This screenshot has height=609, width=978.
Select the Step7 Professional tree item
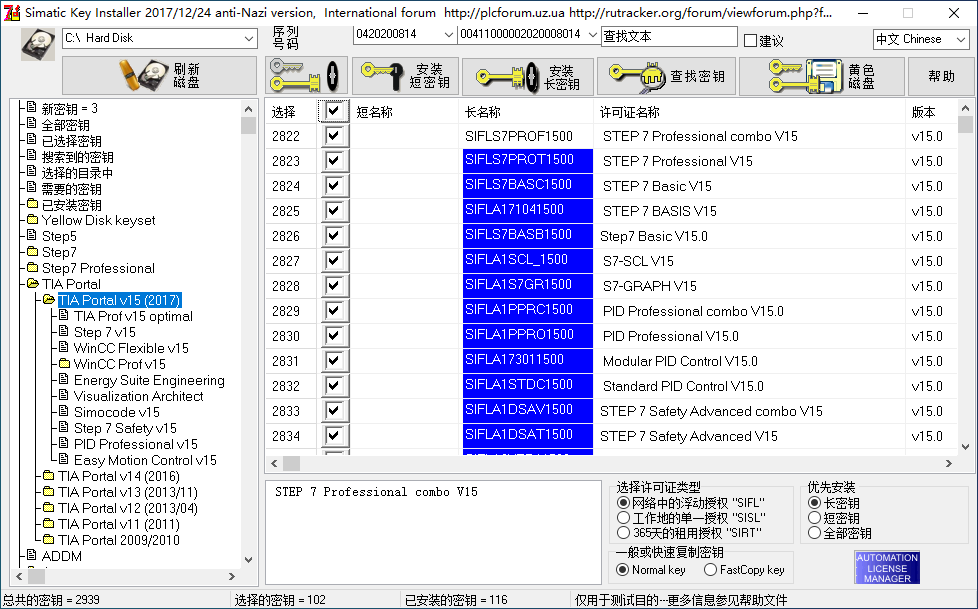[x=99, y=268]
